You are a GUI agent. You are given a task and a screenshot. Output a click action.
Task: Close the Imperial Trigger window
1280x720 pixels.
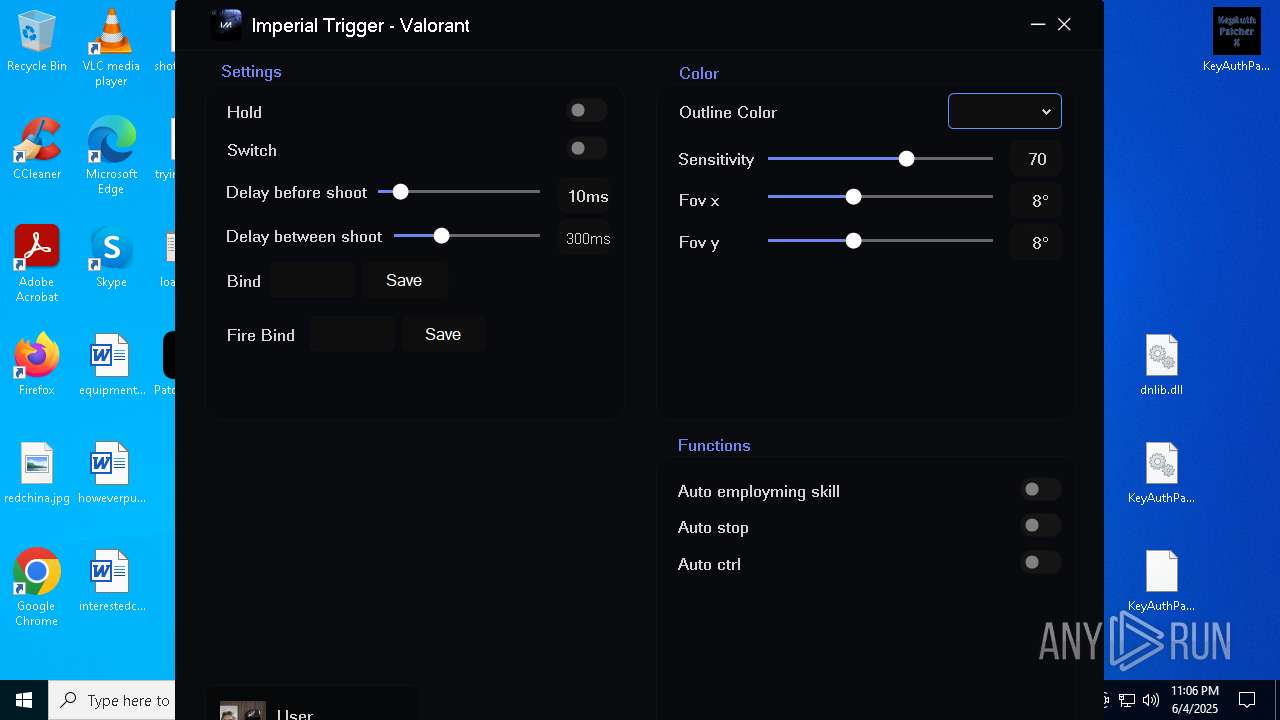click(x=1064, y=24)
